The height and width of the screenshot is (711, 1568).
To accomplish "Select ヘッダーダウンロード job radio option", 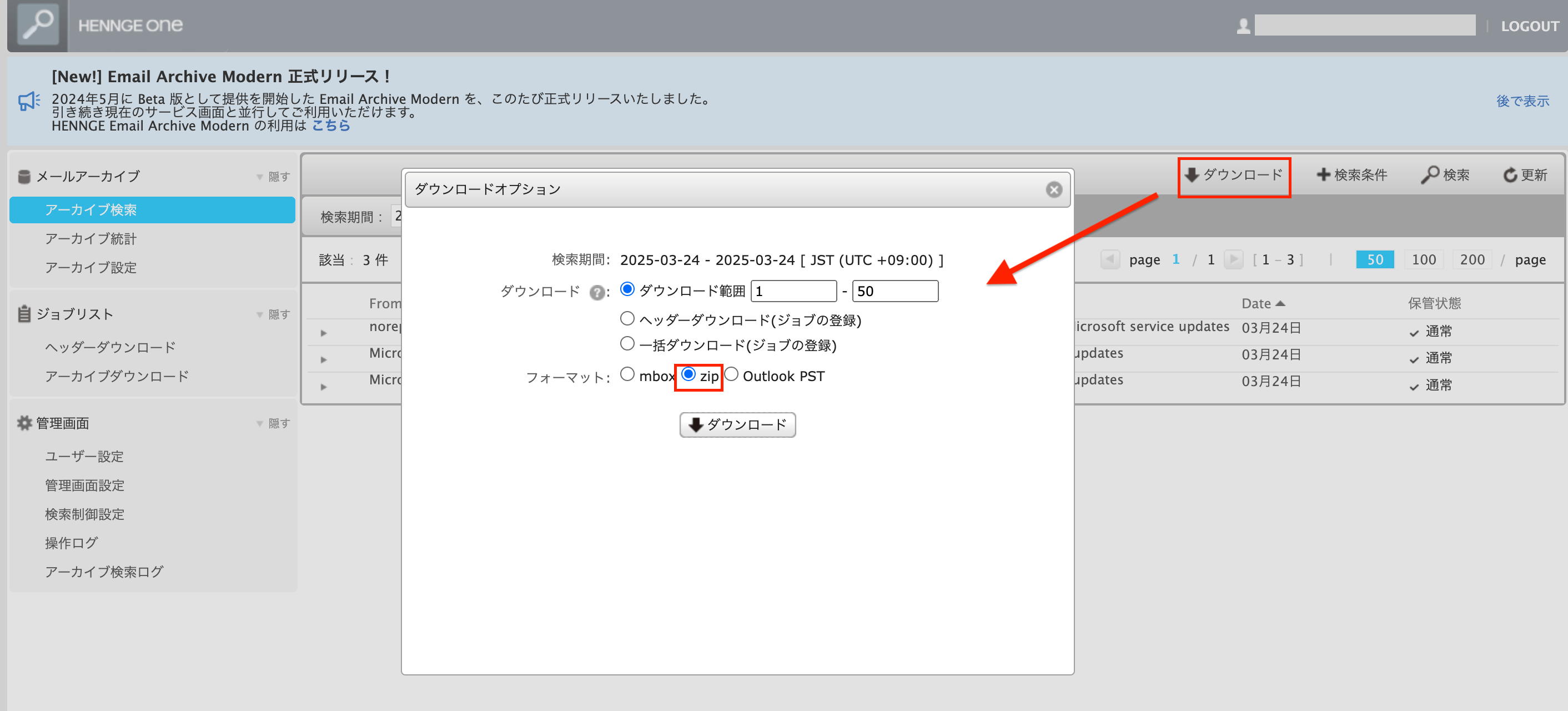I will click(627, 318).
